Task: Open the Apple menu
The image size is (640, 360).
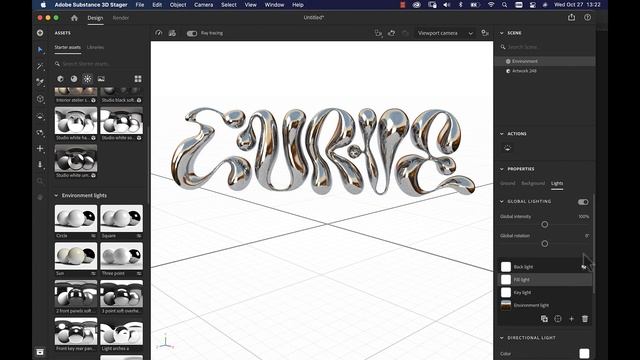Action: 43,5
